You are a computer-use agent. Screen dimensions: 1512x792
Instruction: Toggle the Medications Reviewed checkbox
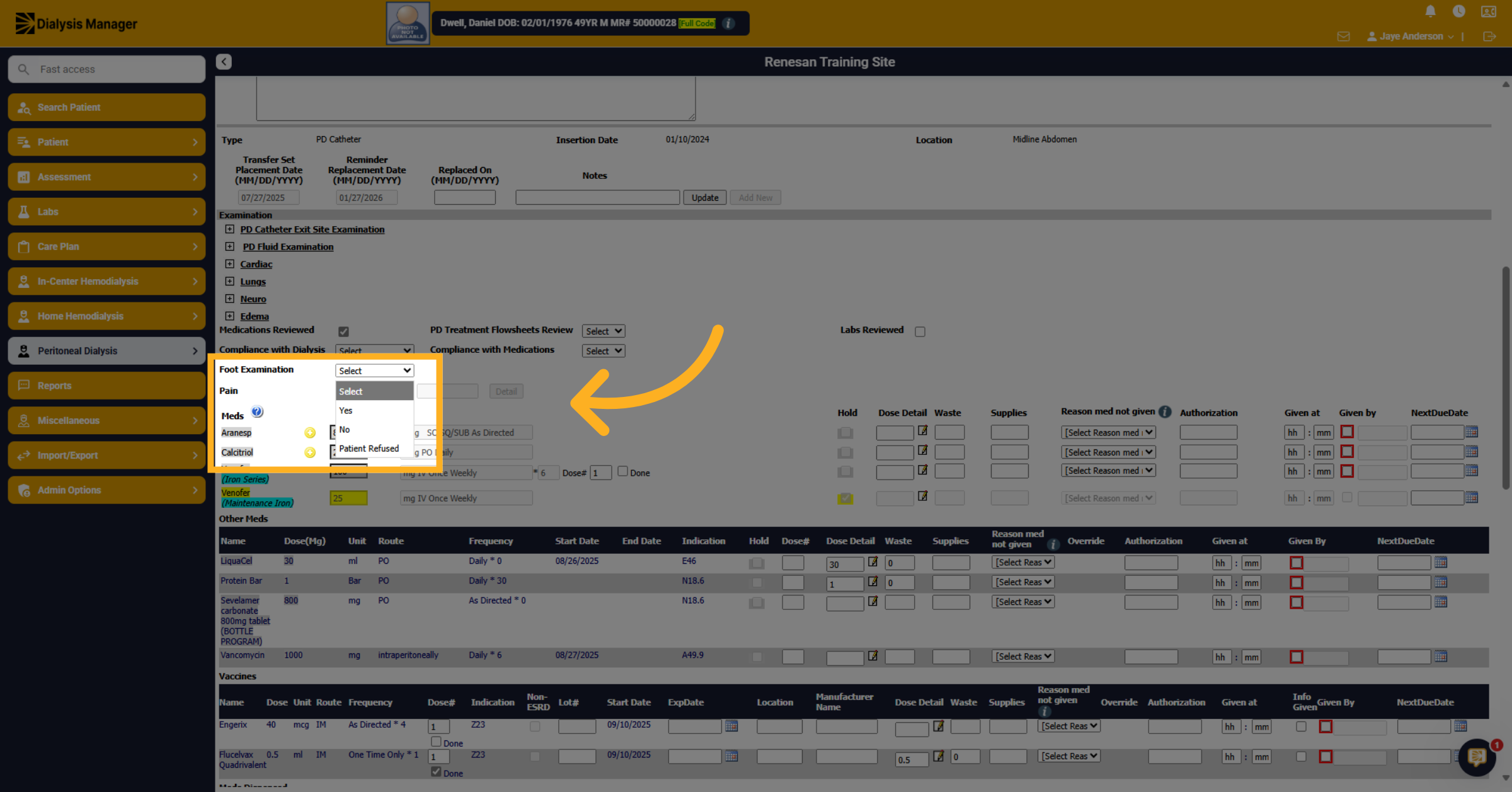point(343,331)
